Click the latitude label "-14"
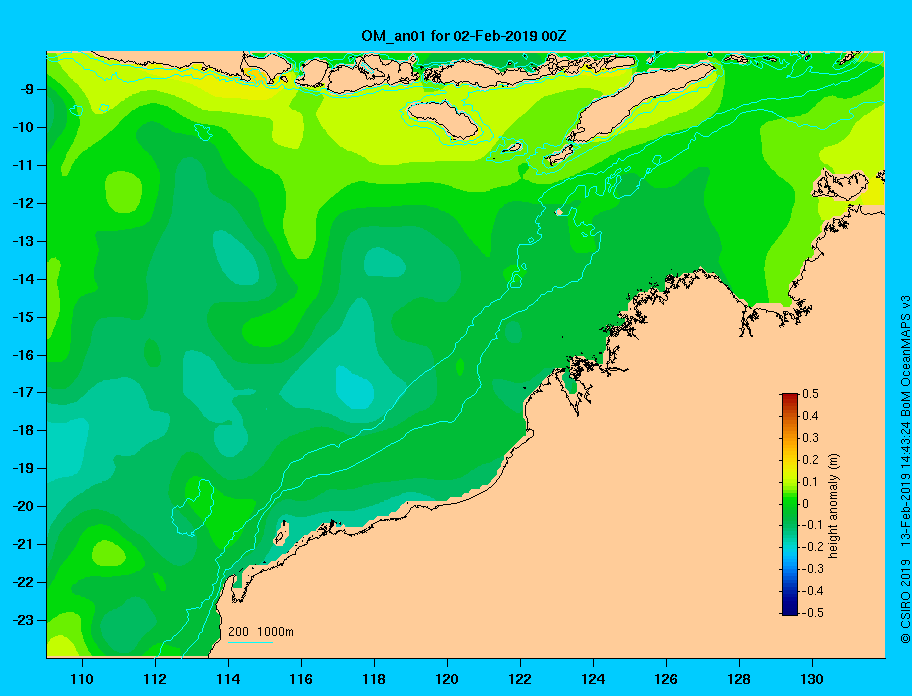 22,279
